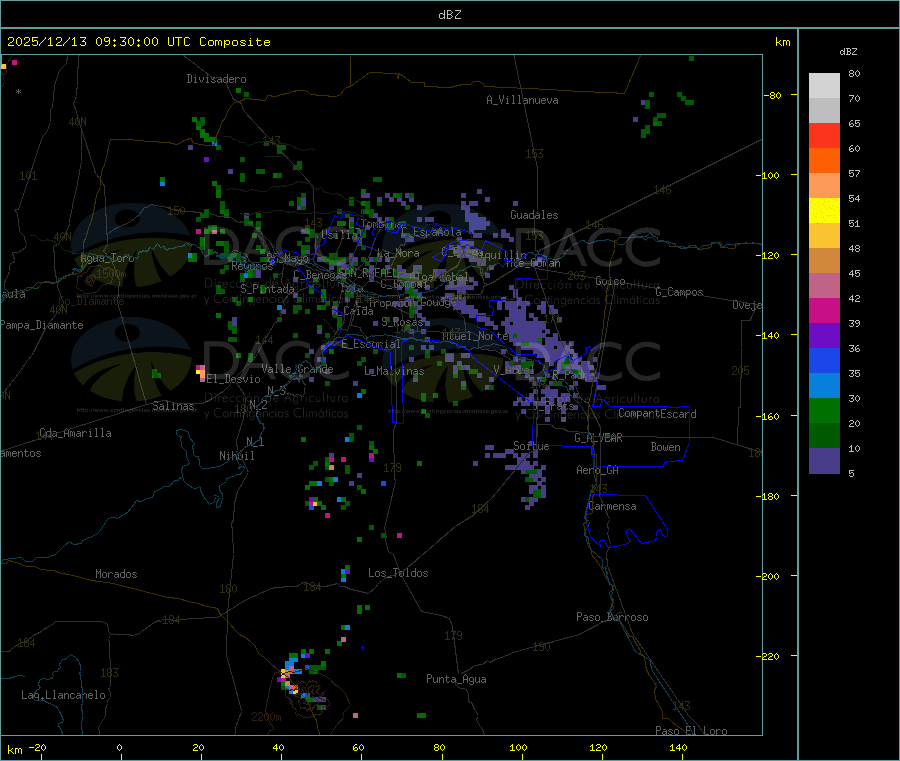Click the orange 57-60 dBZ legend swatch

(x=824, y=161)
